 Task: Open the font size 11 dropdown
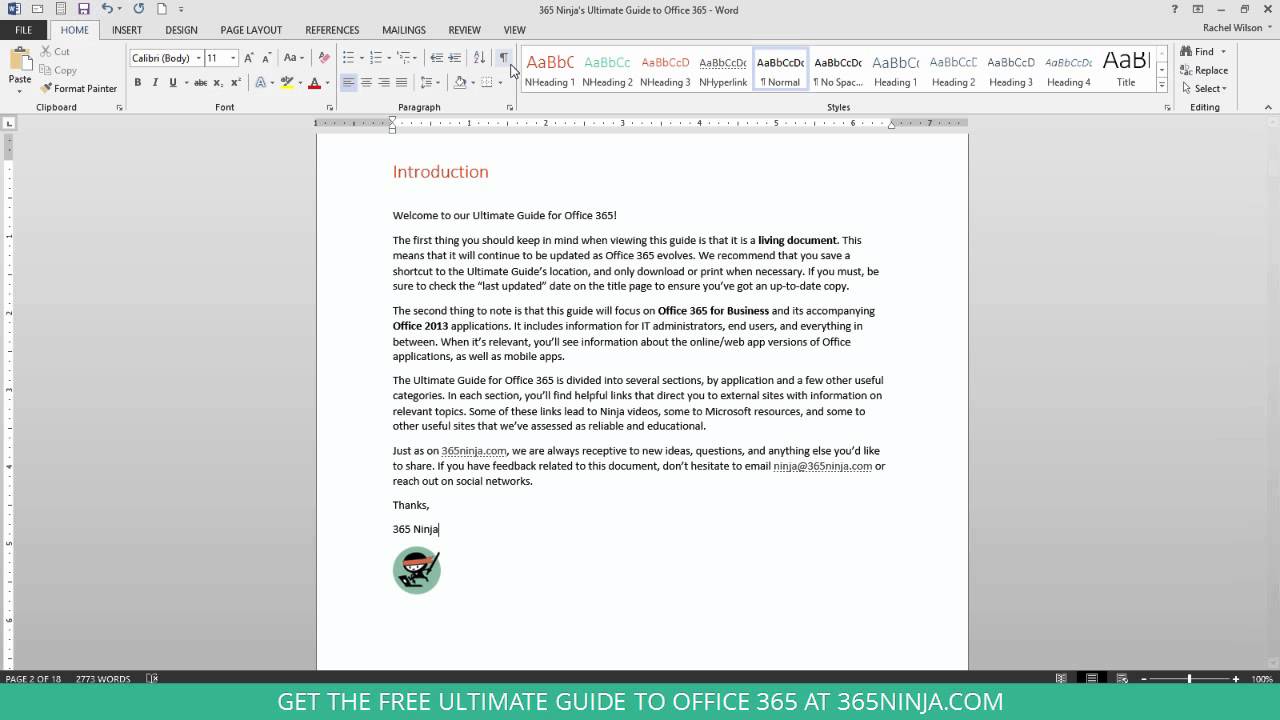(233, 58)
